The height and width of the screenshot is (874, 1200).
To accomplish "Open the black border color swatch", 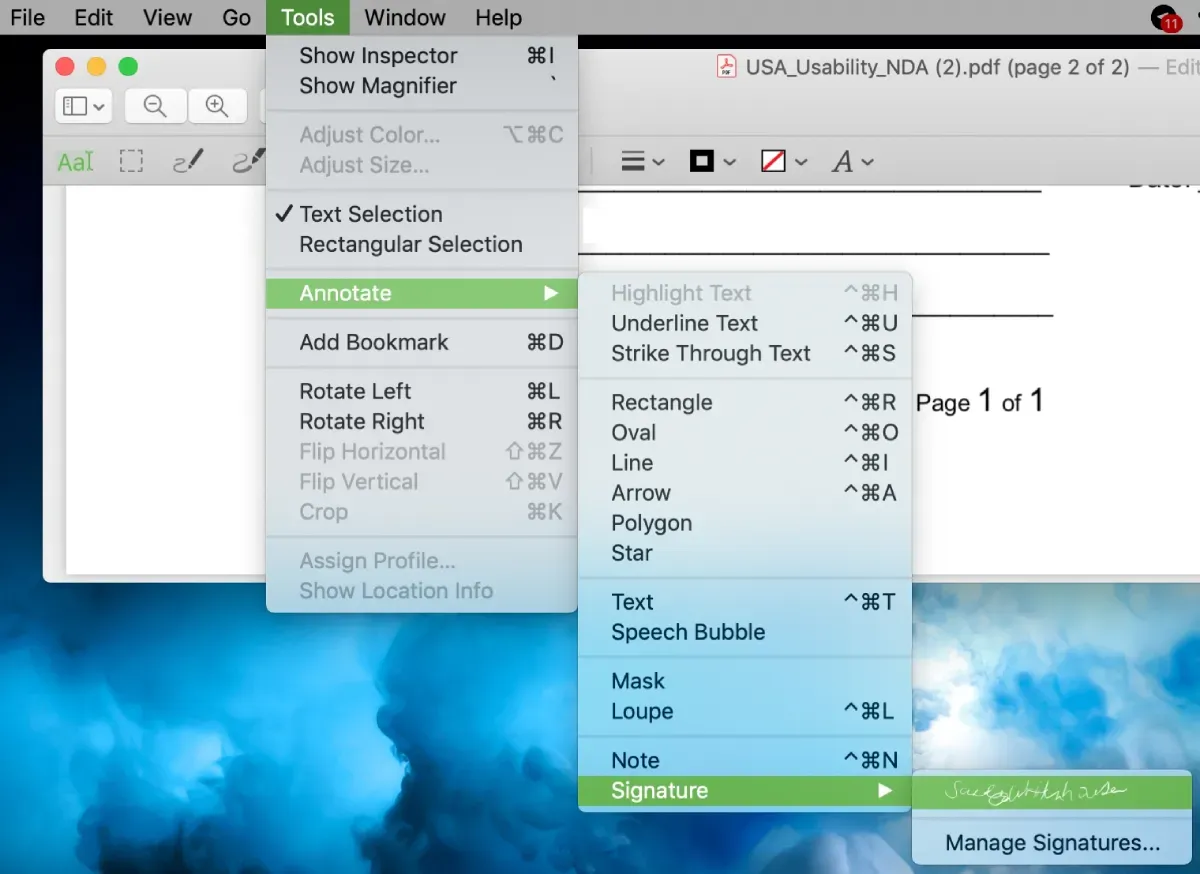I will click(x=711, y=162).
